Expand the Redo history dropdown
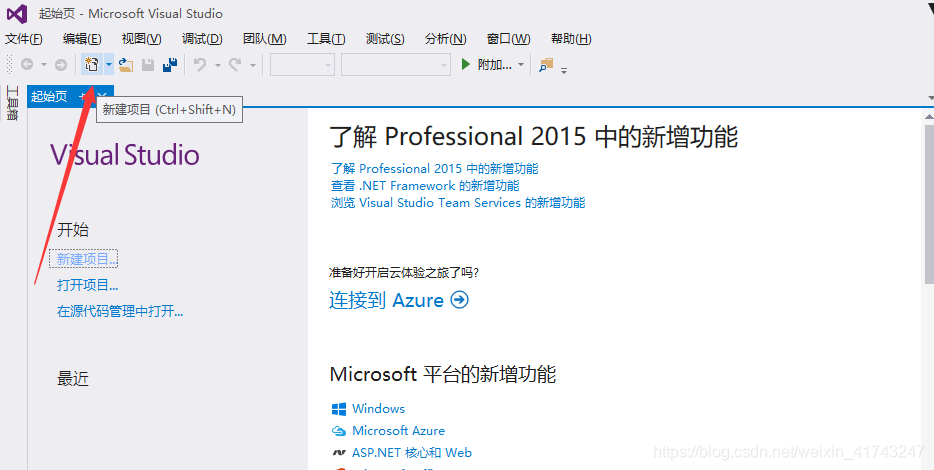This screenshot has height=470, width=934. pyautogui.click(x=253, y=65)
